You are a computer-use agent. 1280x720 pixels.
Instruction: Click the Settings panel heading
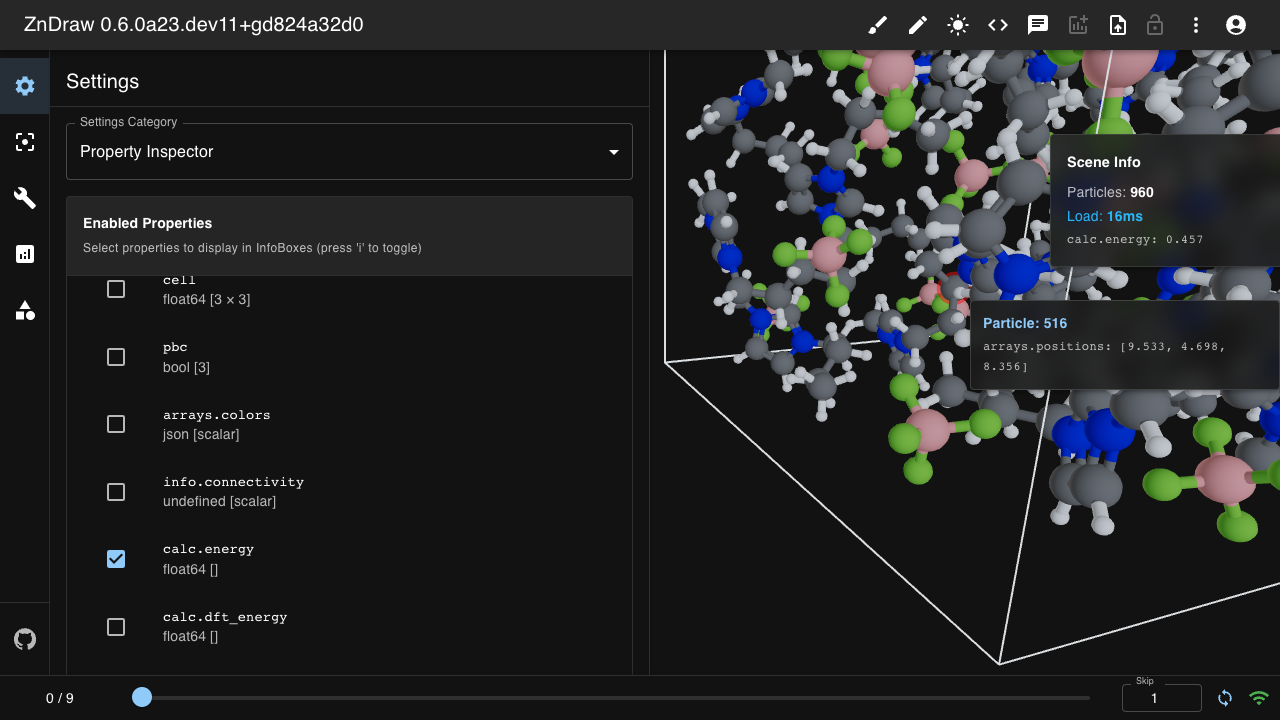[102, 82]
